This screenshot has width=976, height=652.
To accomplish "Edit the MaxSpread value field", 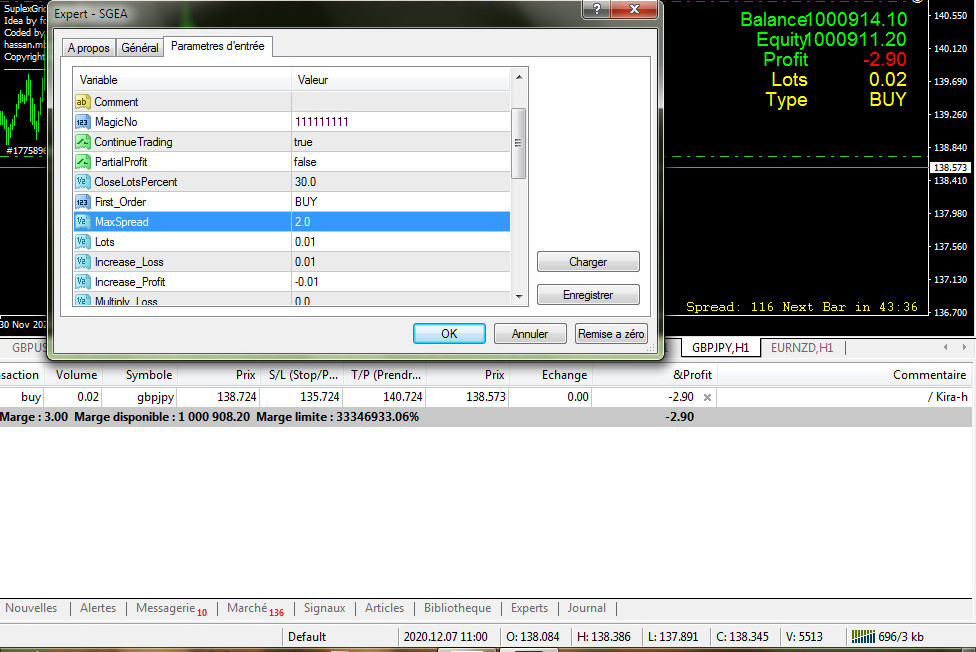I will pyautogui.click(x=400, y=222).
